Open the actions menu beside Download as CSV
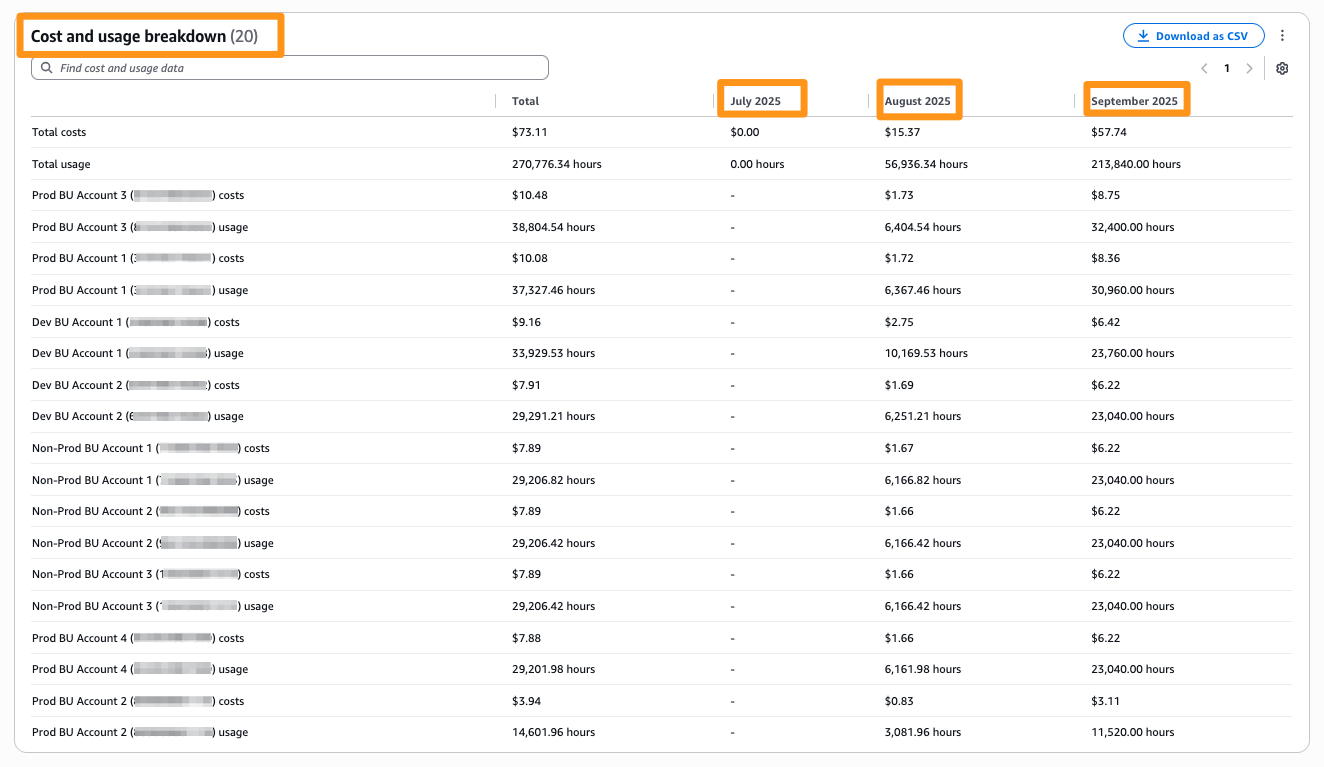 tap(1282, 35)
